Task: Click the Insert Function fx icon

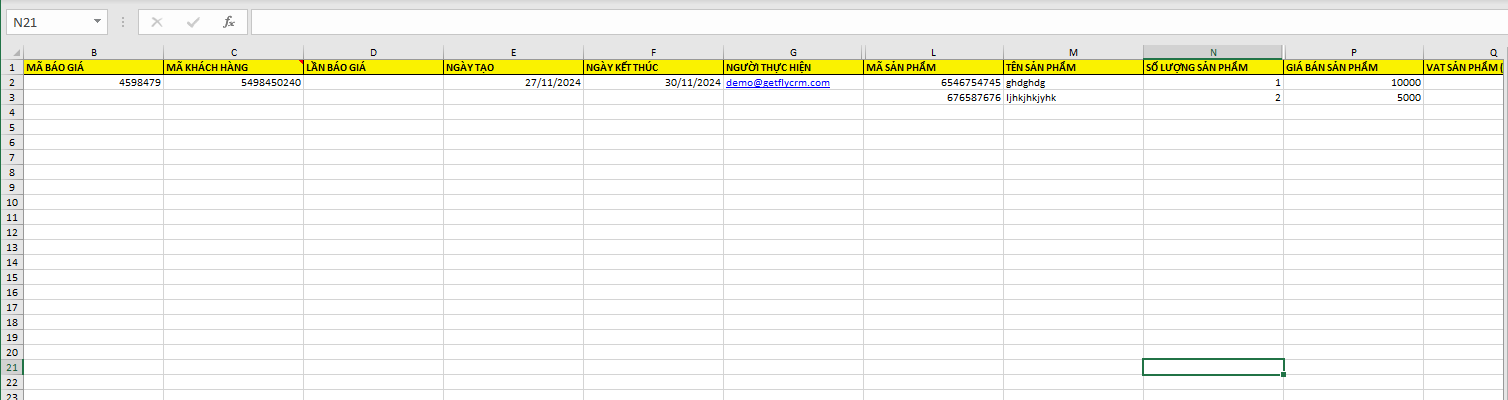Action: [228, 21]
